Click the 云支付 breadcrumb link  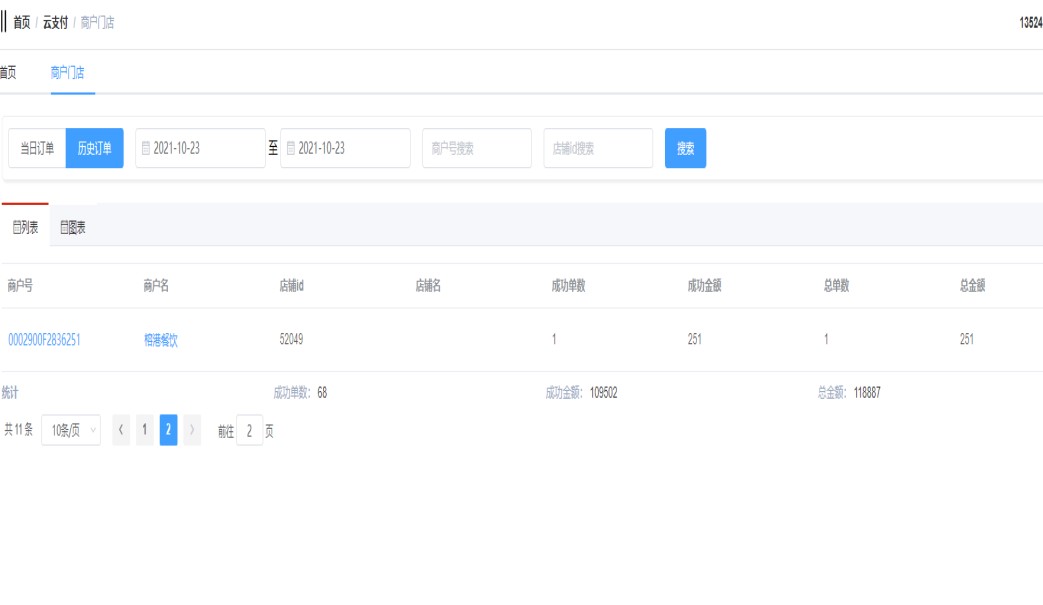[x=55, y=22]
